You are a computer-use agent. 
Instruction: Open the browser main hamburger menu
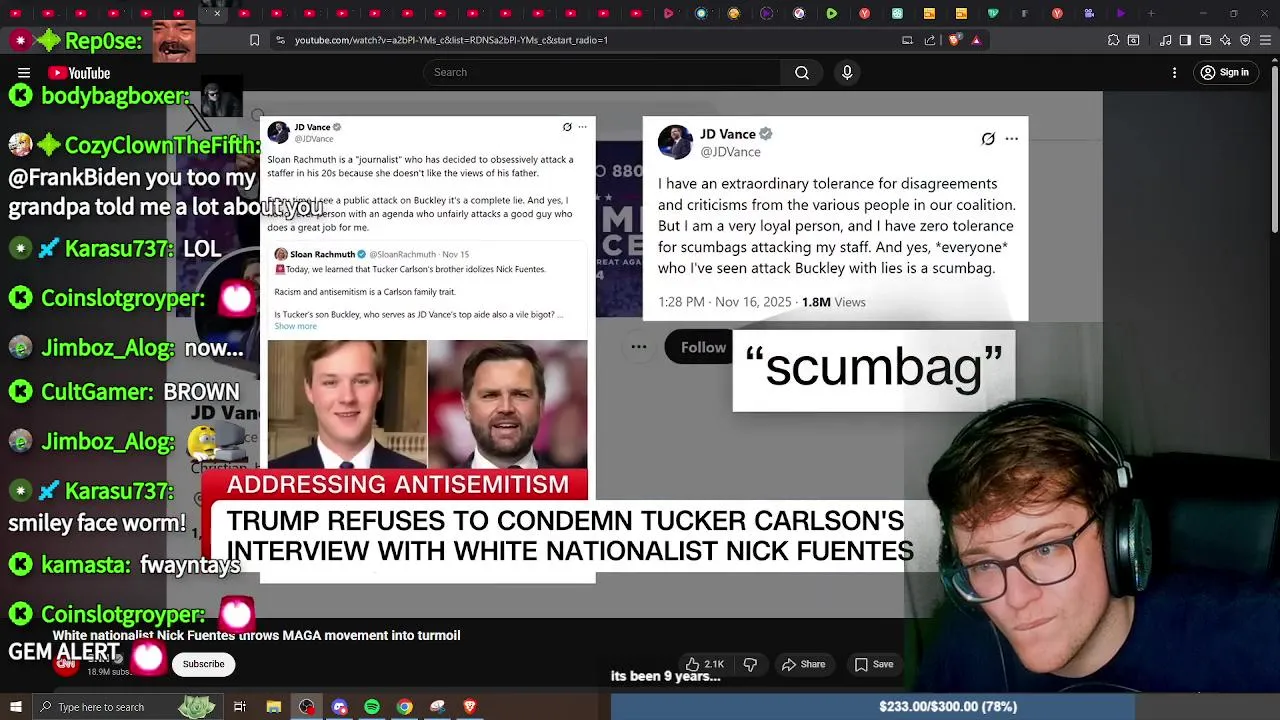coord(1265,40)
